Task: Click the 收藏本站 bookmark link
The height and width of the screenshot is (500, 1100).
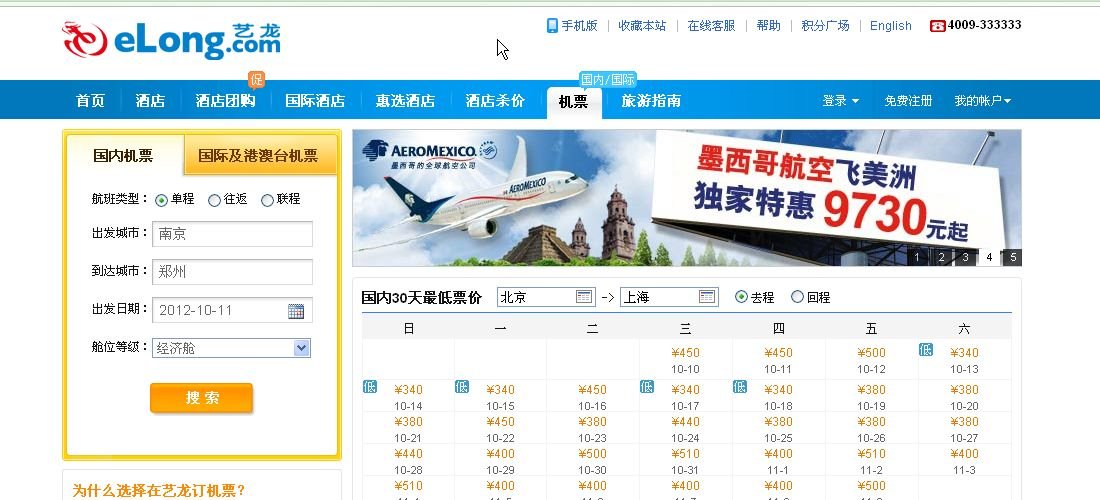Action: 642,25
